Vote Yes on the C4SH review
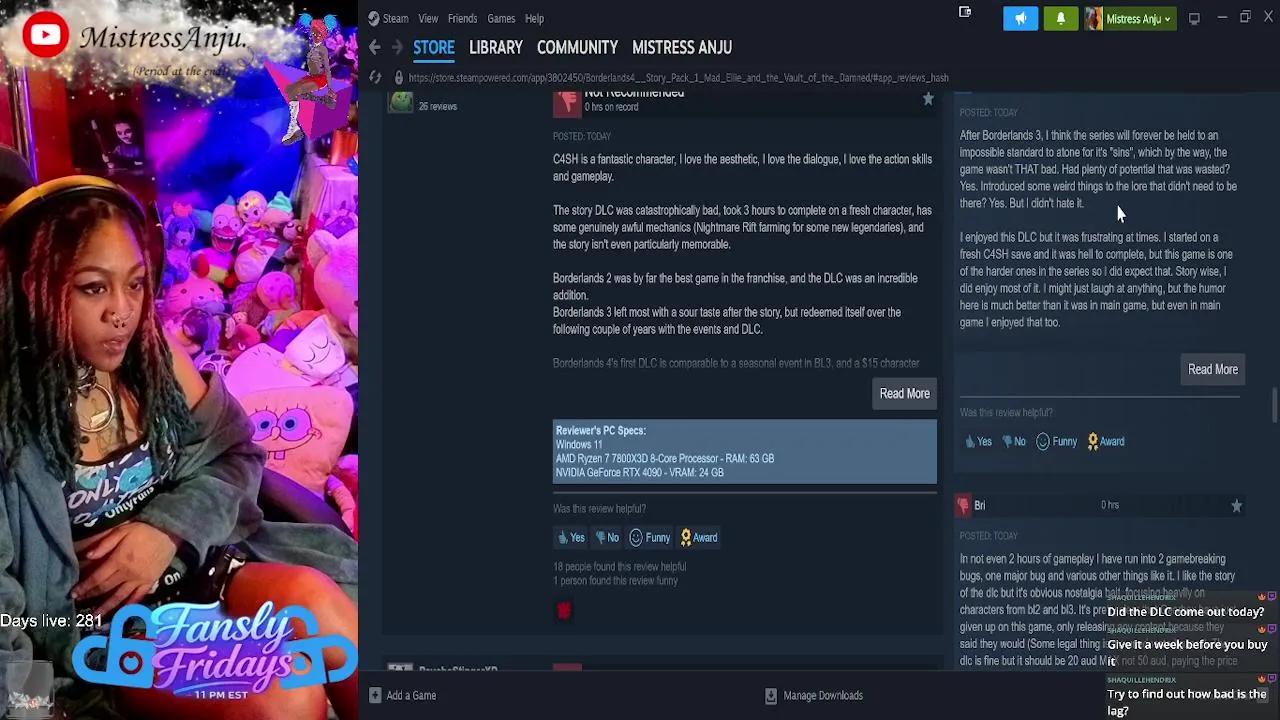This screenshot has height=720, width=1280. coord(571,537)
